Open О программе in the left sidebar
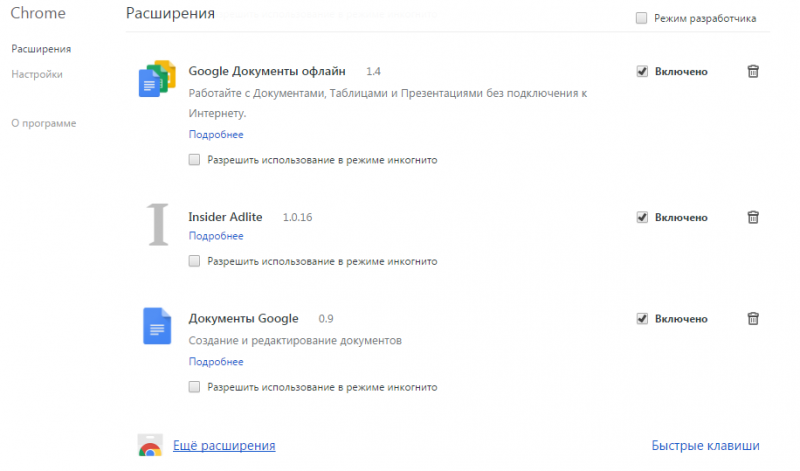Screen dimensions: 800x471 pos(43,123)
